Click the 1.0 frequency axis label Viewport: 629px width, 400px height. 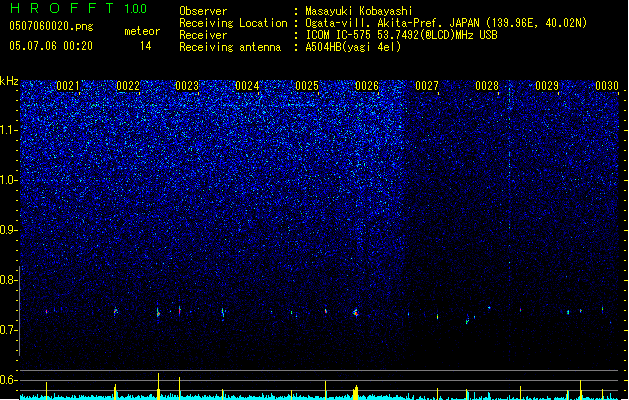tap(9, 180)
